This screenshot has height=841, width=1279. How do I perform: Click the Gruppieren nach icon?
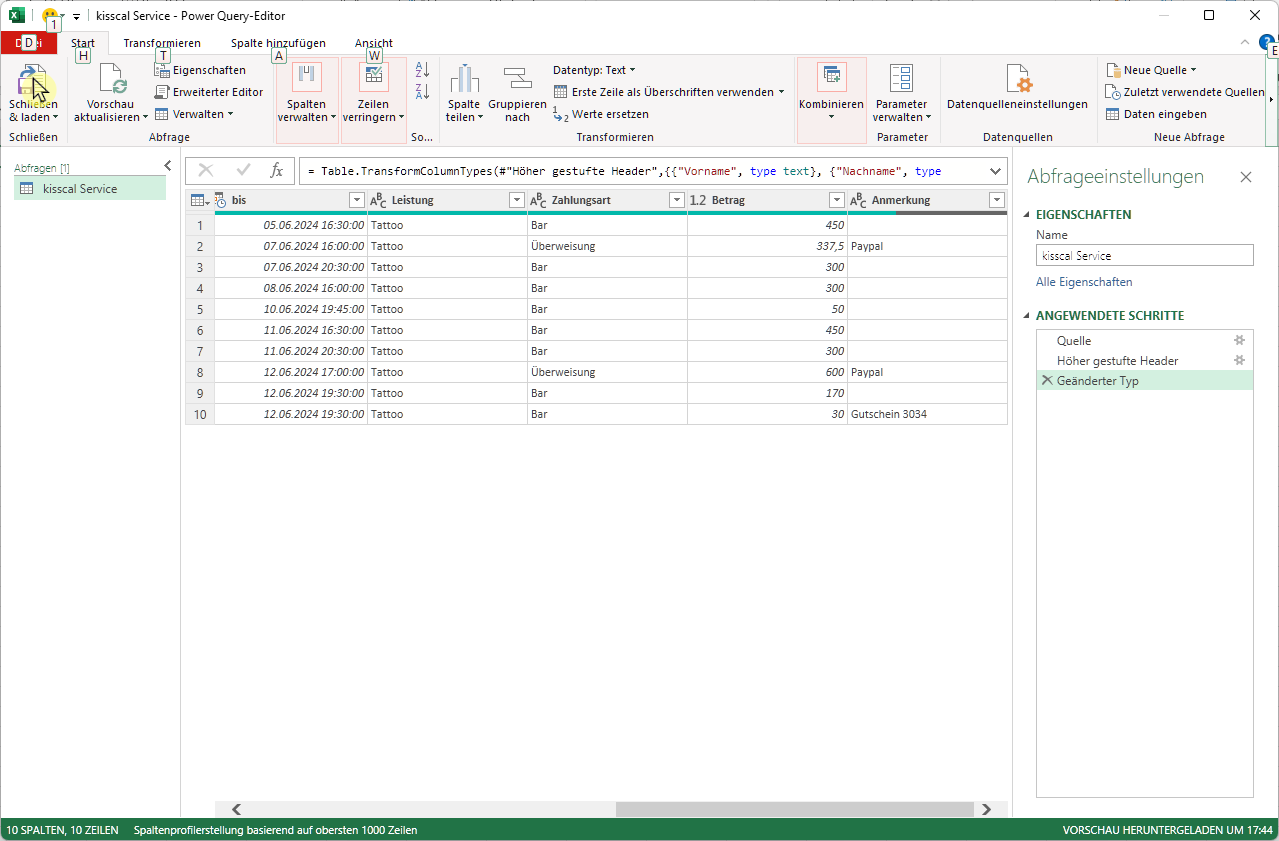click(x=517, y=80)
